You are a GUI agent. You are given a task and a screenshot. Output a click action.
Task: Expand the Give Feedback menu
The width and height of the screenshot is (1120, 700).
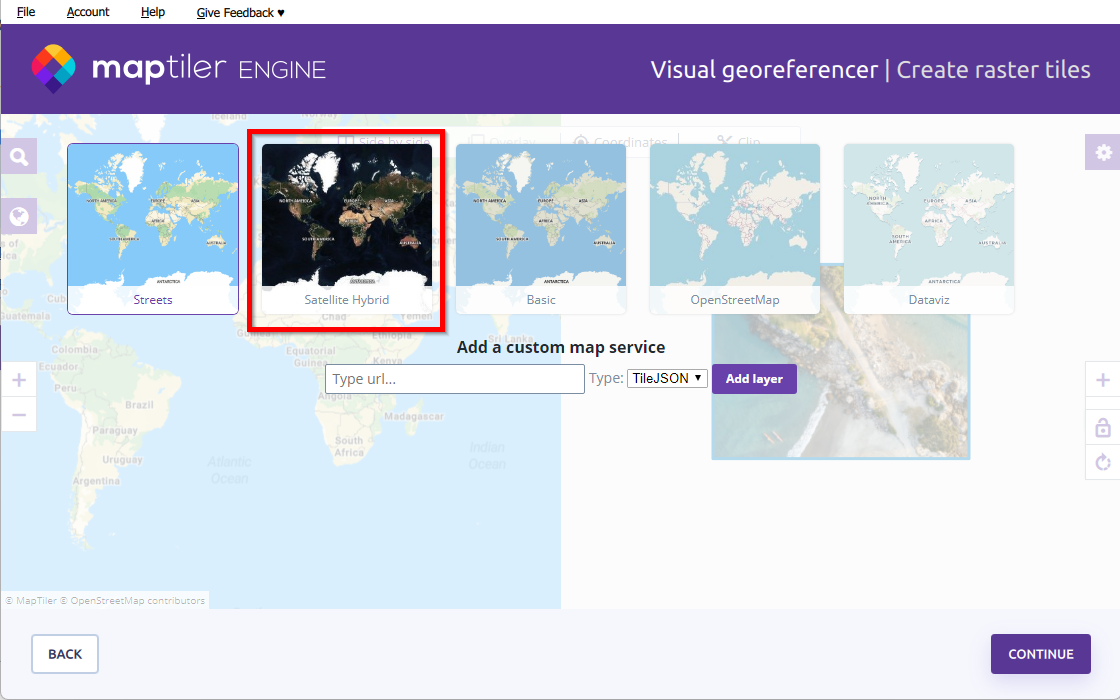(x=240, y=12)
